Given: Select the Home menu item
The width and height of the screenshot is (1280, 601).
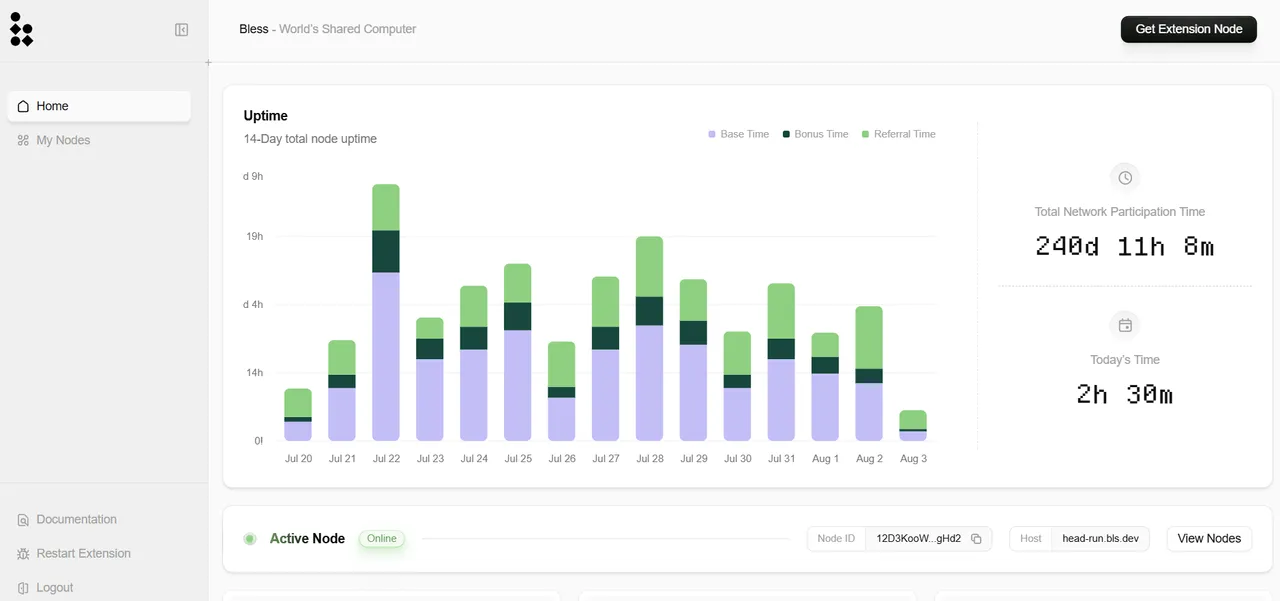Looking at the screenshot, I should click(99, 106).
